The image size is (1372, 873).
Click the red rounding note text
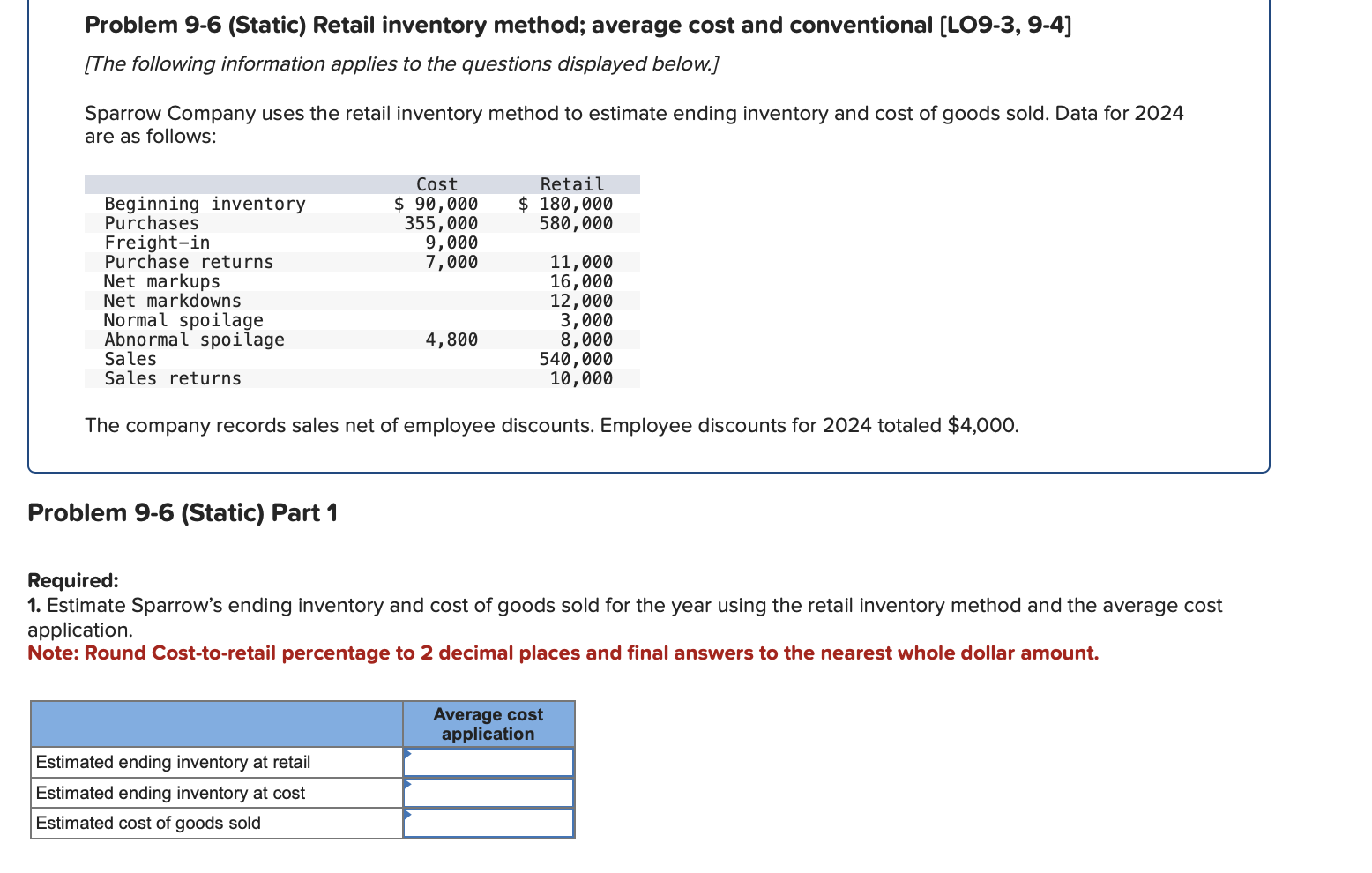(x=563, y=653)
